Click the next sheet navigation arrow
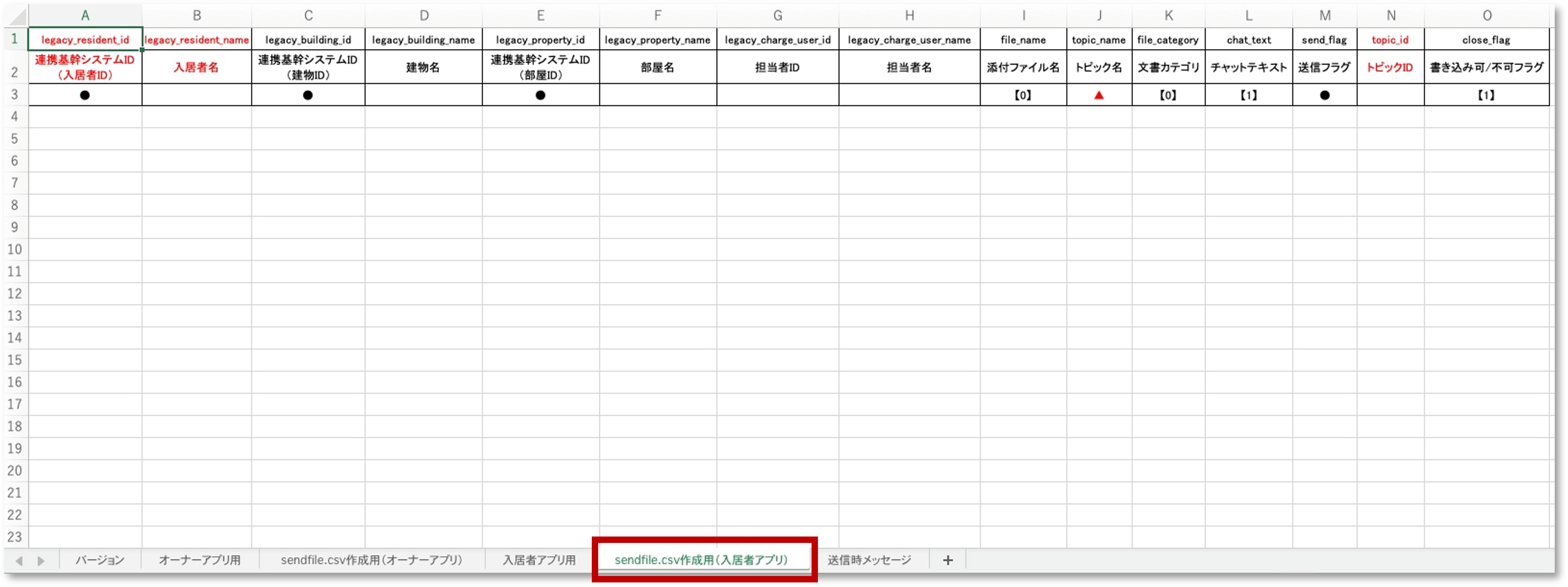The image size is (1568, 587). click(x=41, y=559)
